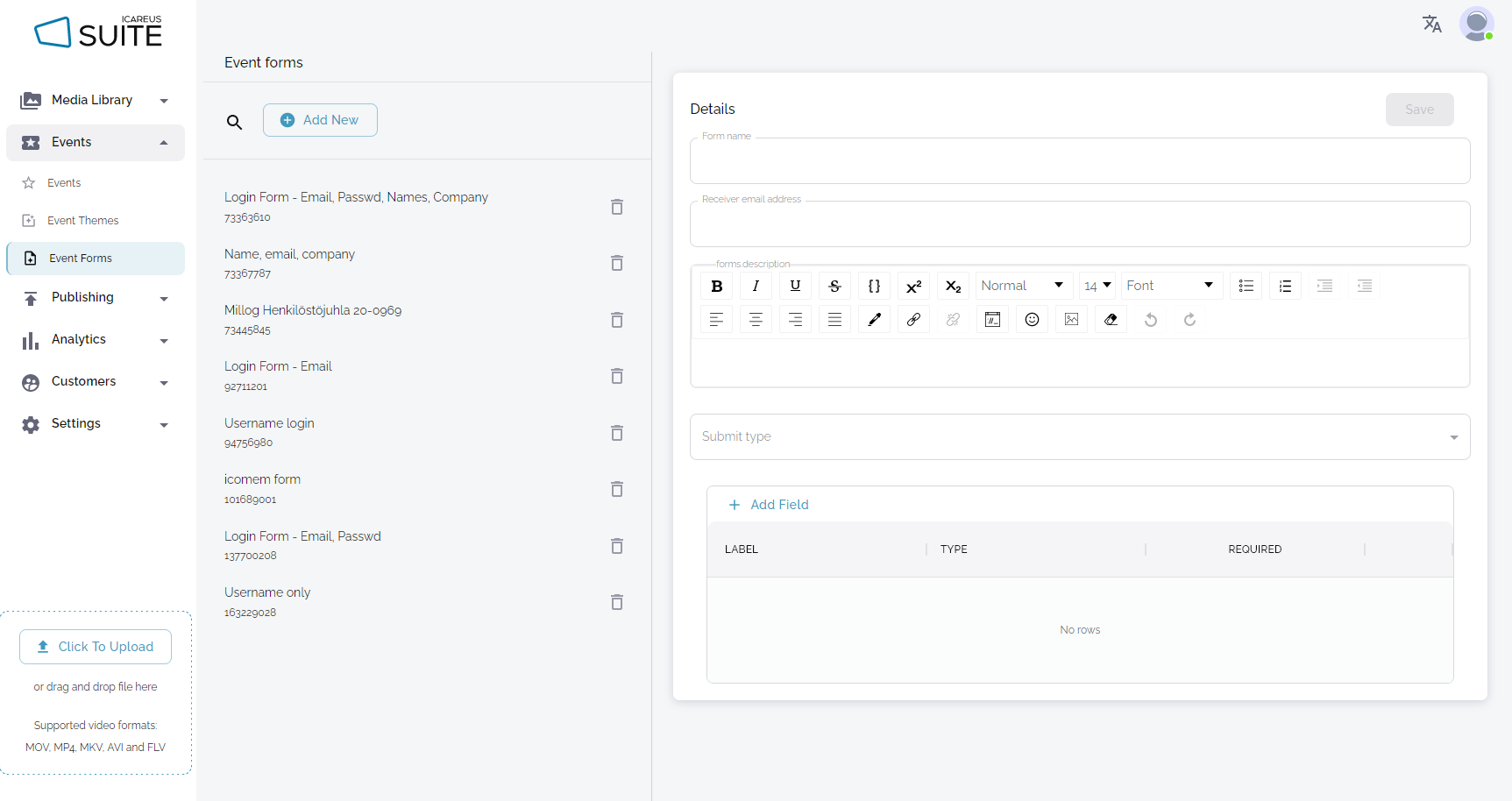The height and width of the screenshot is (801, 1512).
Task: Open the Normal block type dropdown
Action: pos(1022,286)
